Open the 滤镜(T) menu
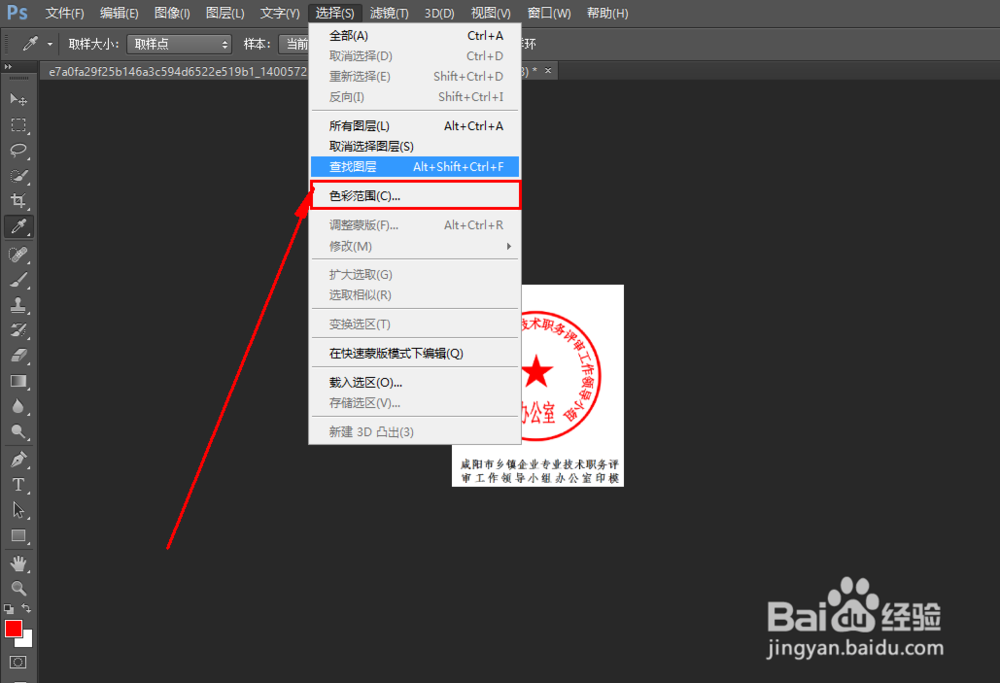The image size is (1000, 683). coord(389,13)
